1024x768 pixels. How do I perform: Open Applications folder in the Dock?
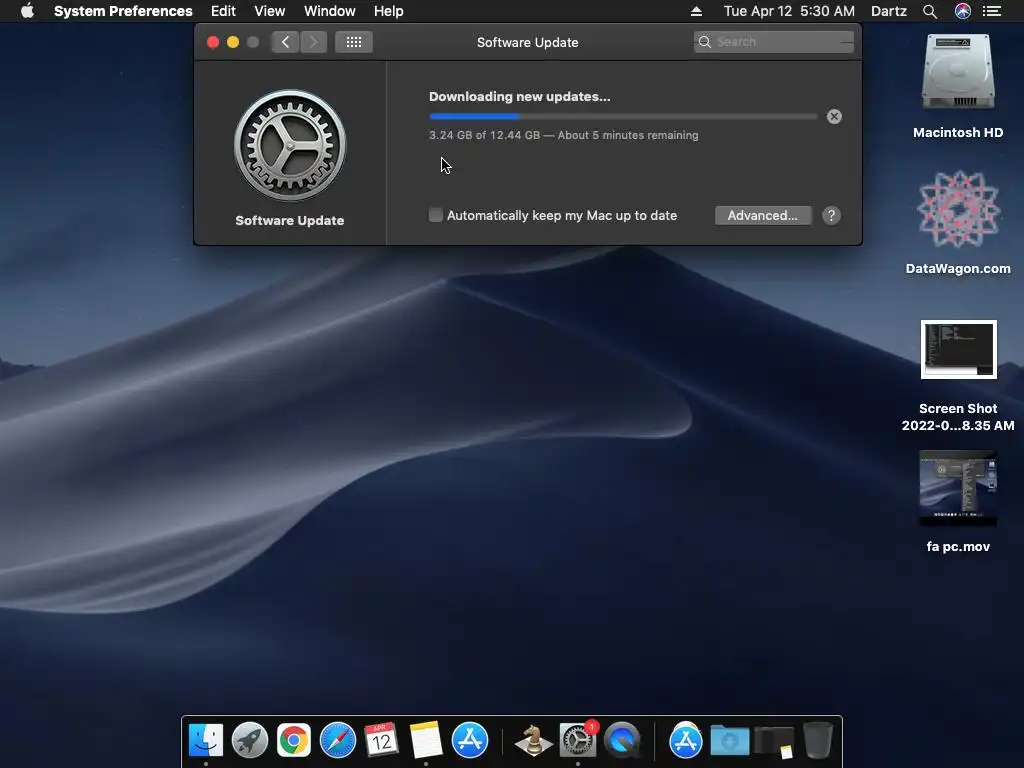pyautogui.click(x=686, y=741)
